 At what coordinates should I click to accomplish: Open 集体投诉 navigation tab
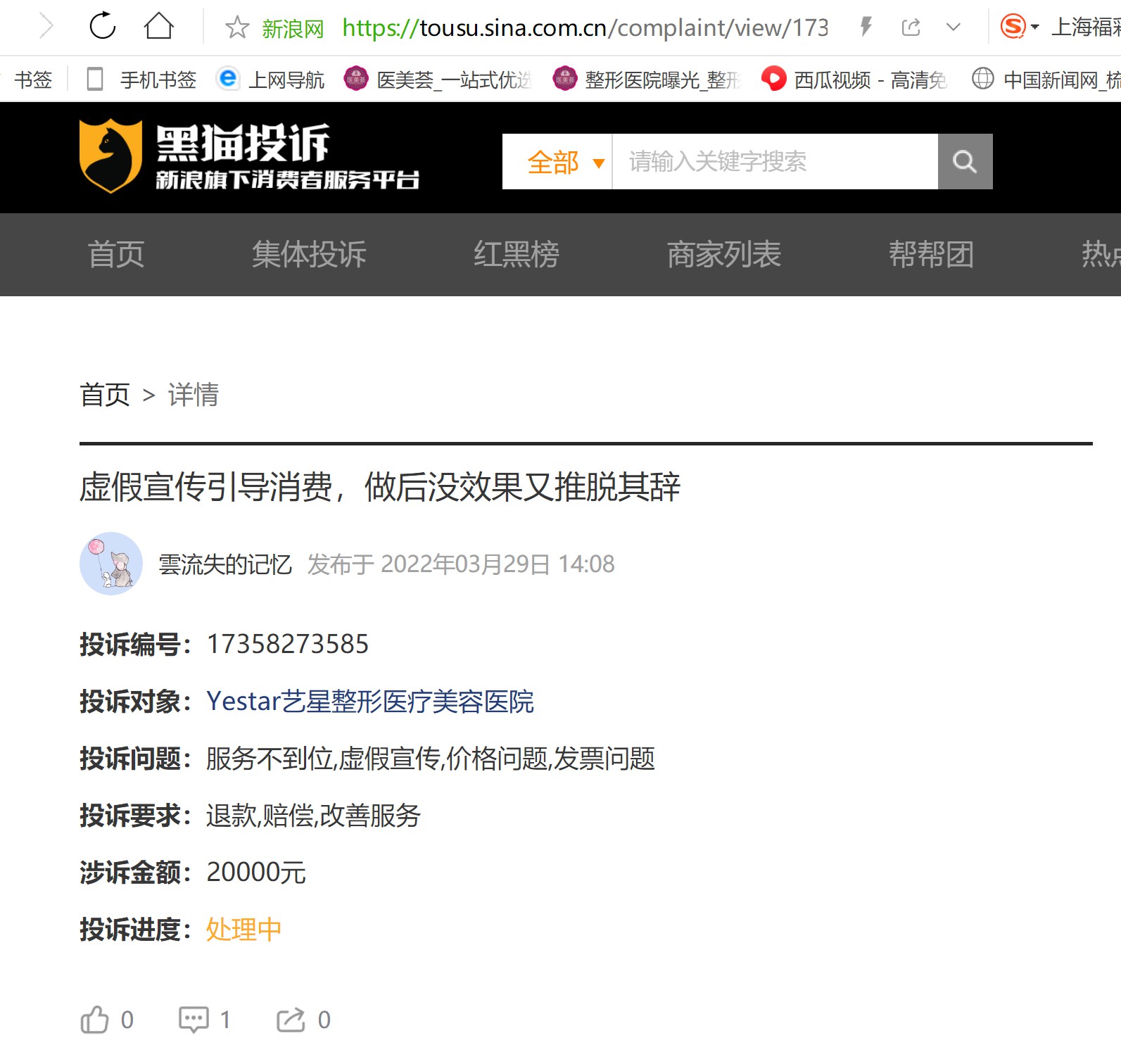point(309,254)
